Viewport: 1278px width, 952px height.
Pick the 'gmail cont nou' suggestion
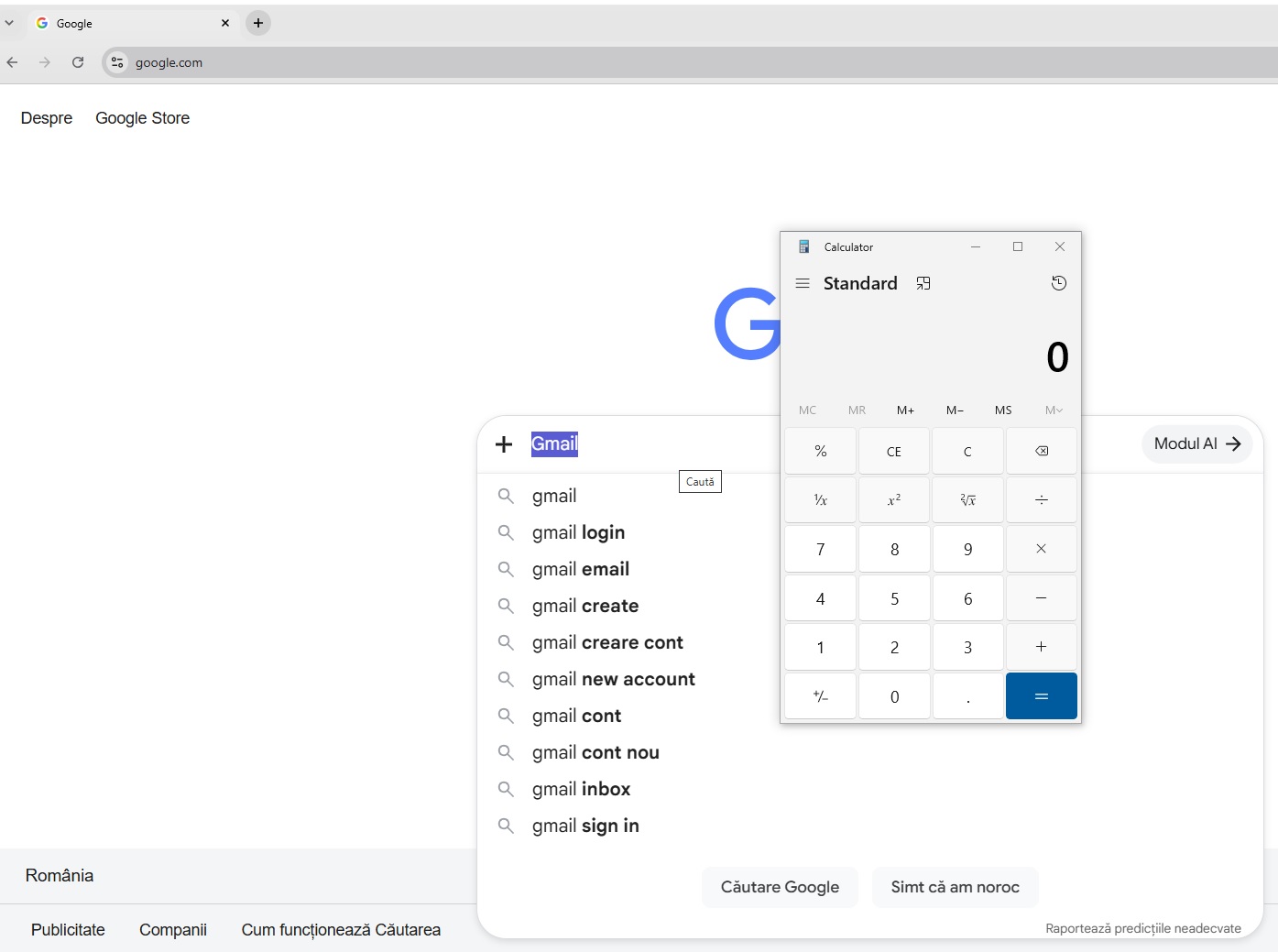pos(595,752)
